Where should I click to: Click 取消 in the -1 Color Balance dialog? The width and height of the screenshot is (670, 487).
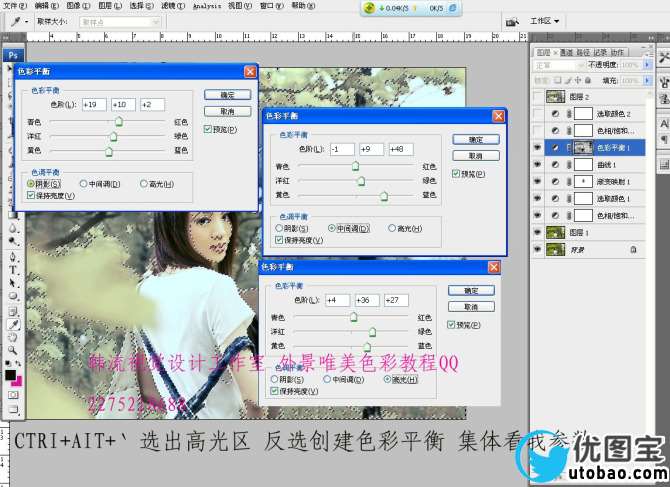[x=476, y=156]
